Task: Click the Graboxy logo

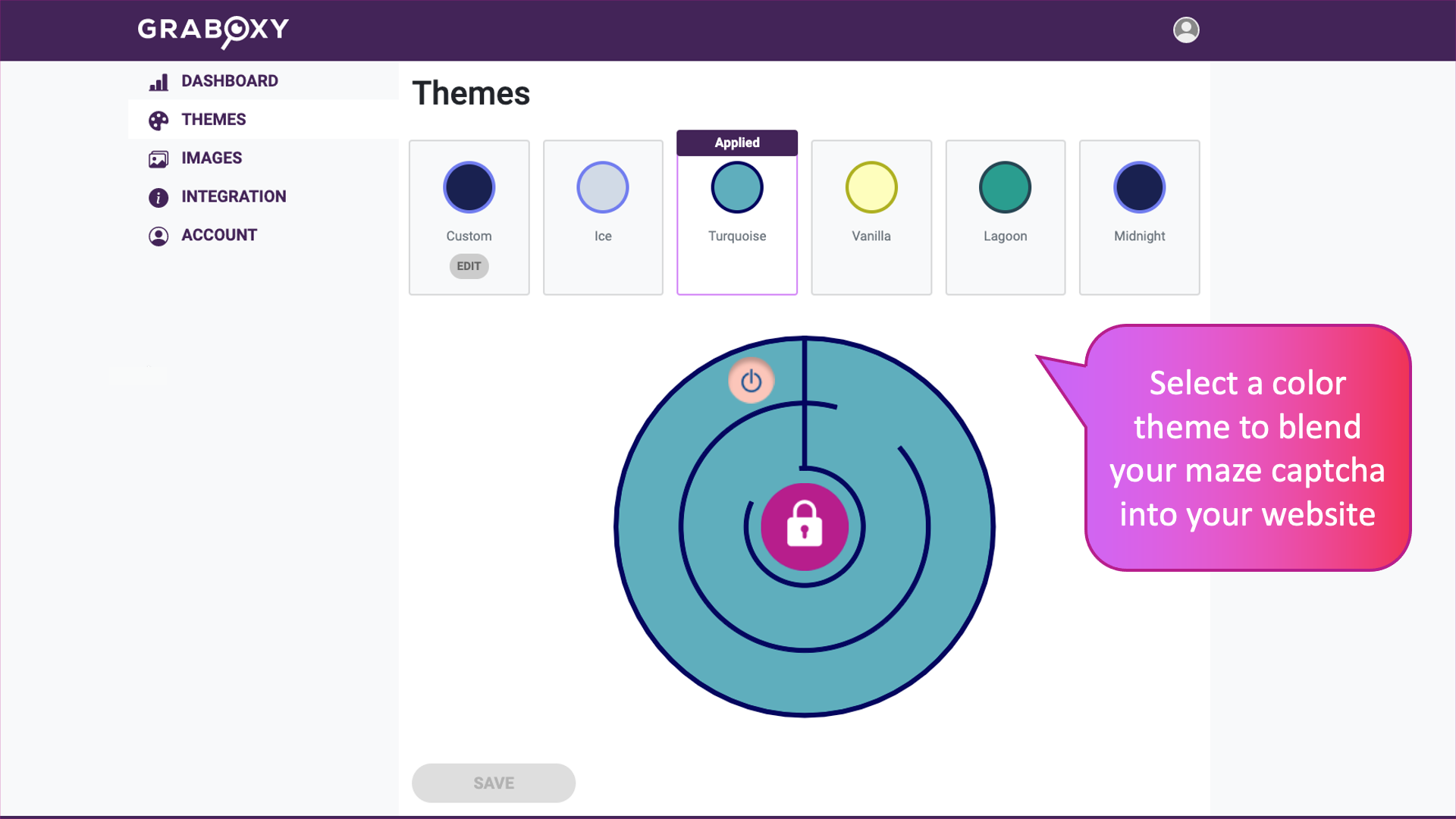Action: 212,30
